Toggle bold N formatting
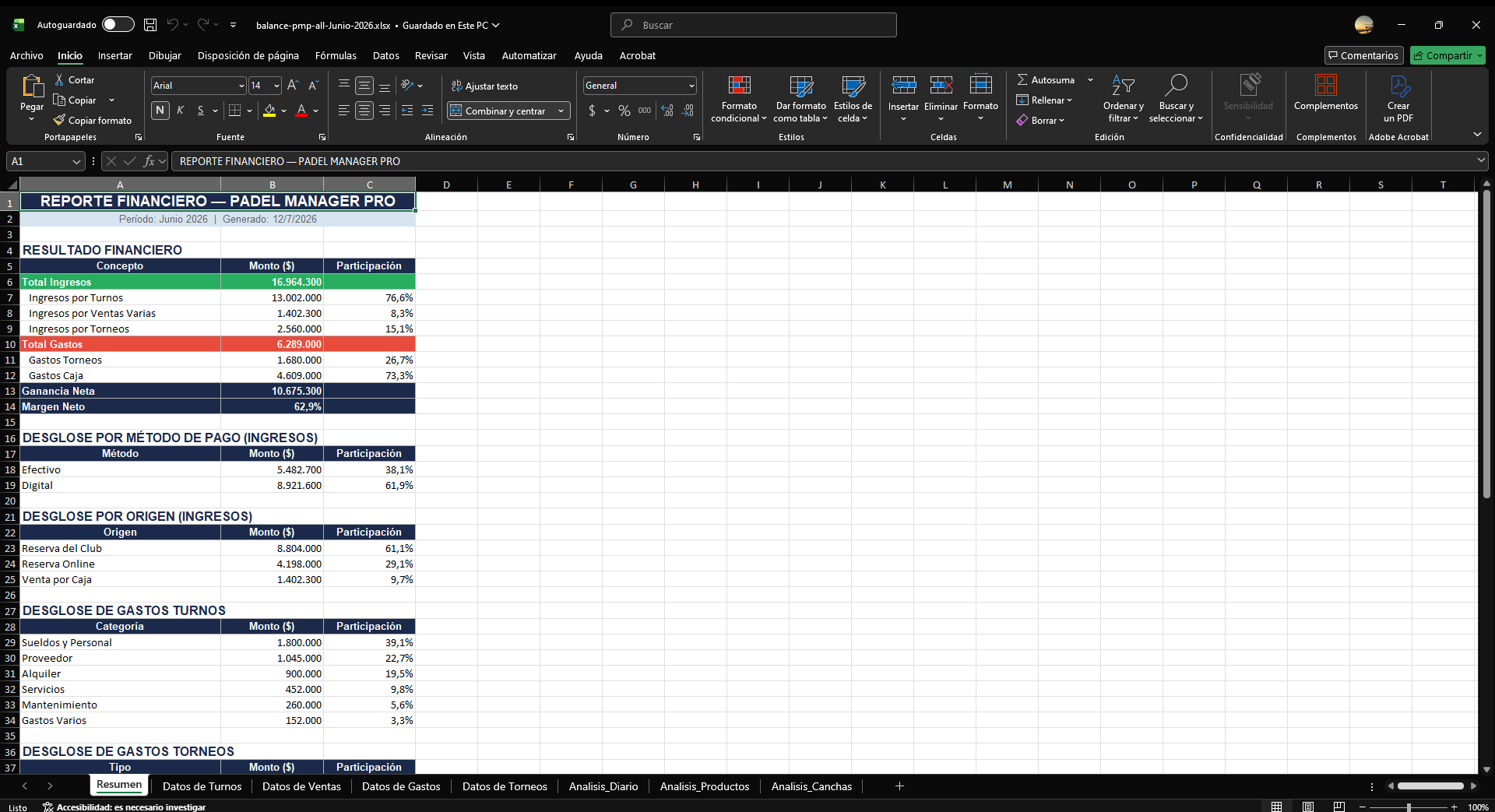Image resolution: width=1495 pixels, height=812 pixels. click(160, 111)
